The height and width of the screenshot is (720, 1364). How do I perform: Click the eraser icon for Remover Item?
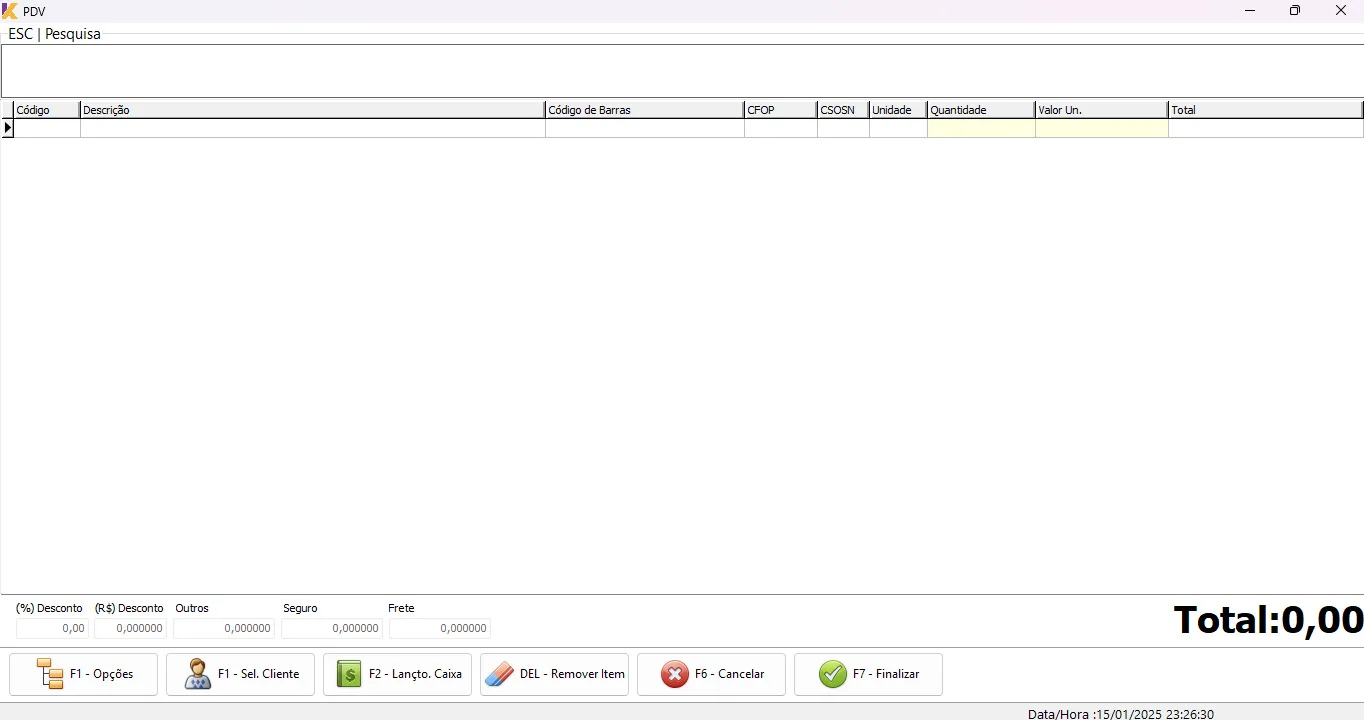(x=499, y=674)
